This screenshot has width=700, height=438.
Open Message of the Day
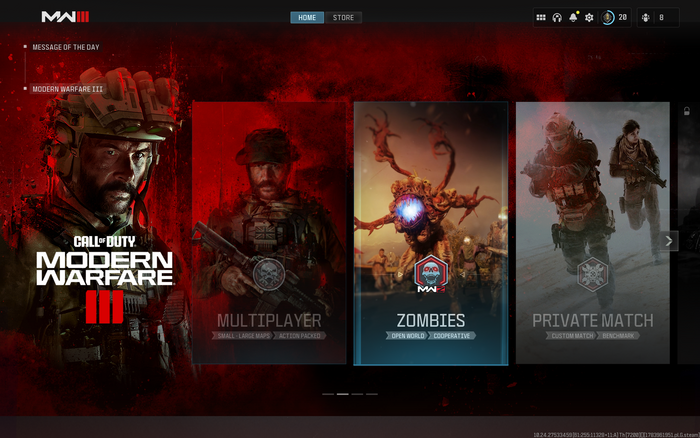[66, 47]
